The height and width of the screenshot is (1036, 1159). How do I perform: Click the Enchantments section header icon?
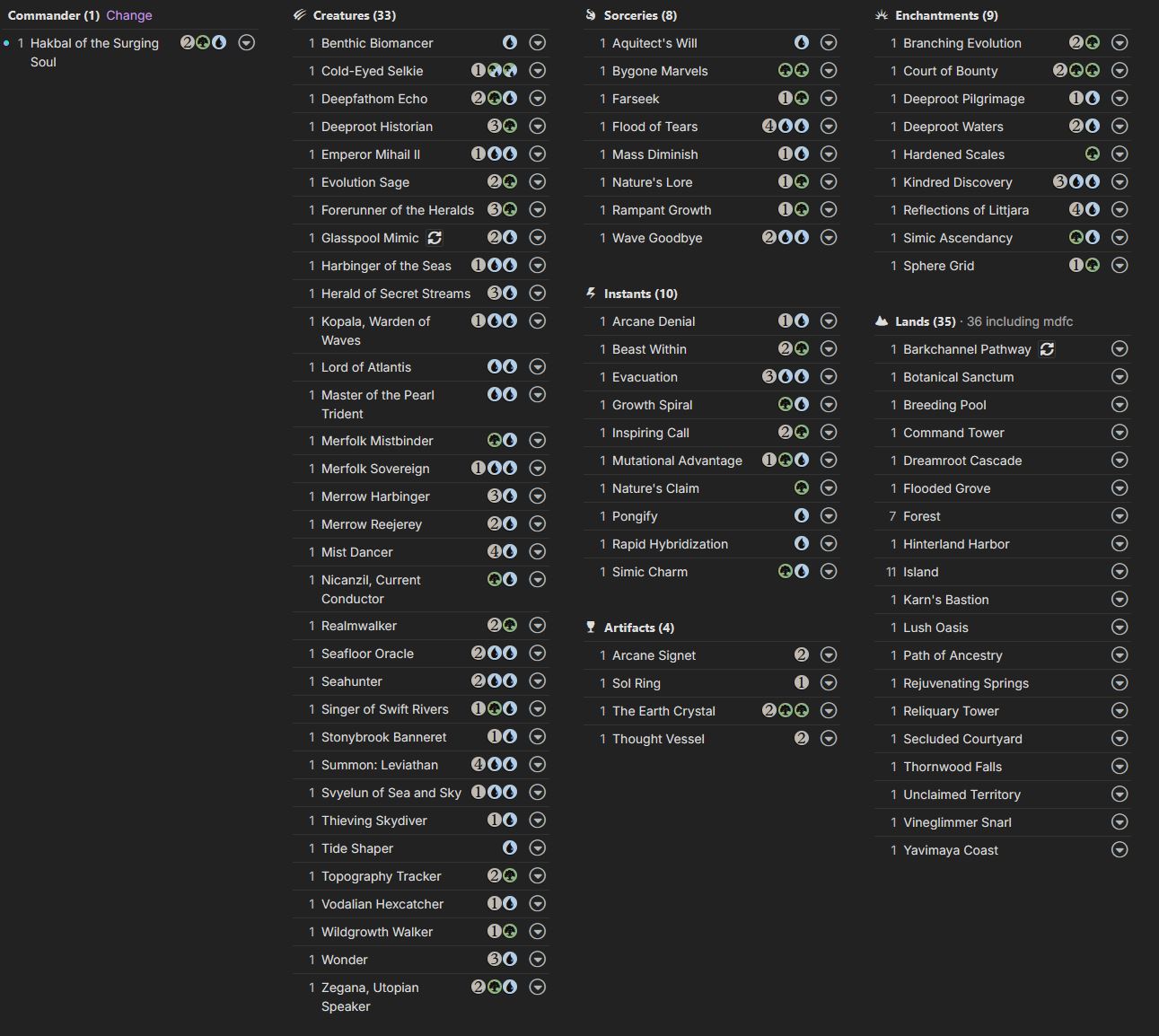[882, 15]
